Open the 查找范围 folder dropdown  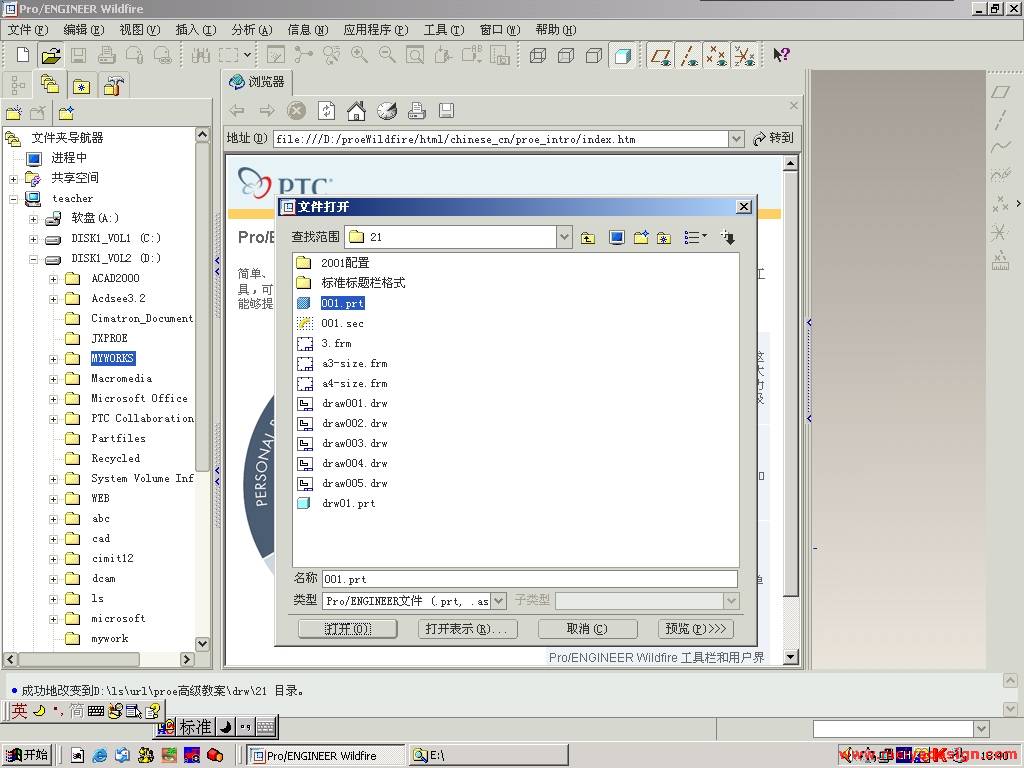pos(564,237)
